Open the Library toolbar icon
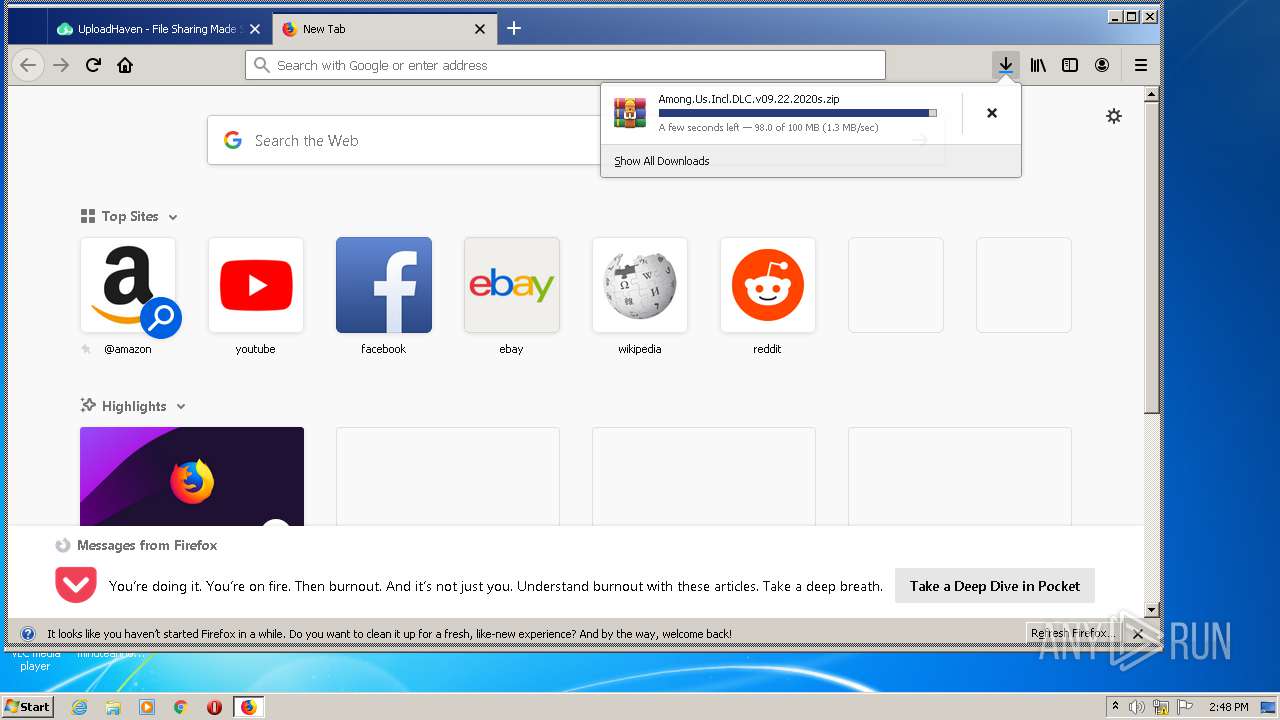This screenshot has width=1280, height=720. [x=1039, y=65]
